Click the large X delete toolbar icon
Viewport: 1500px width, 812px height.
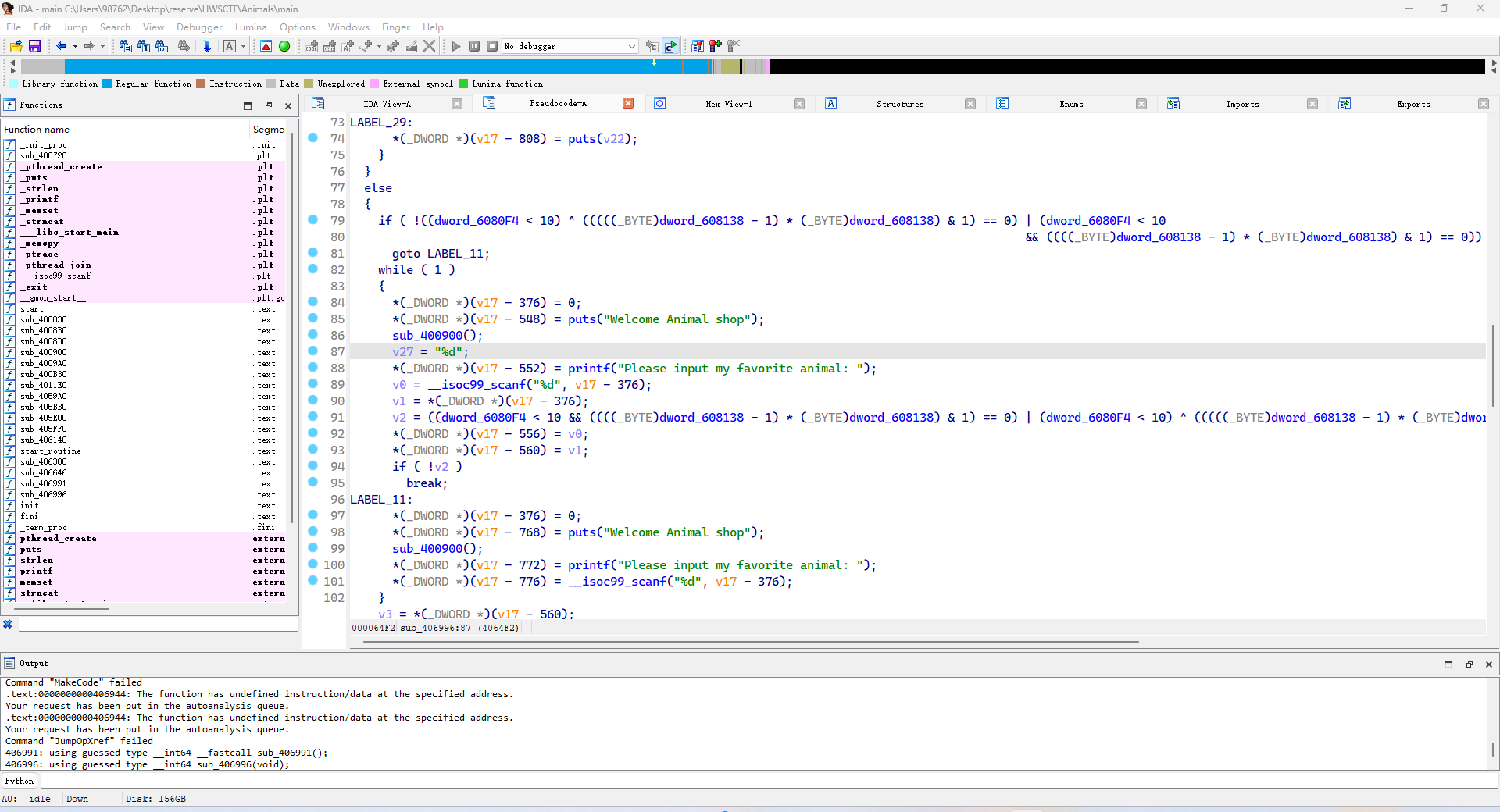[429, 47]
